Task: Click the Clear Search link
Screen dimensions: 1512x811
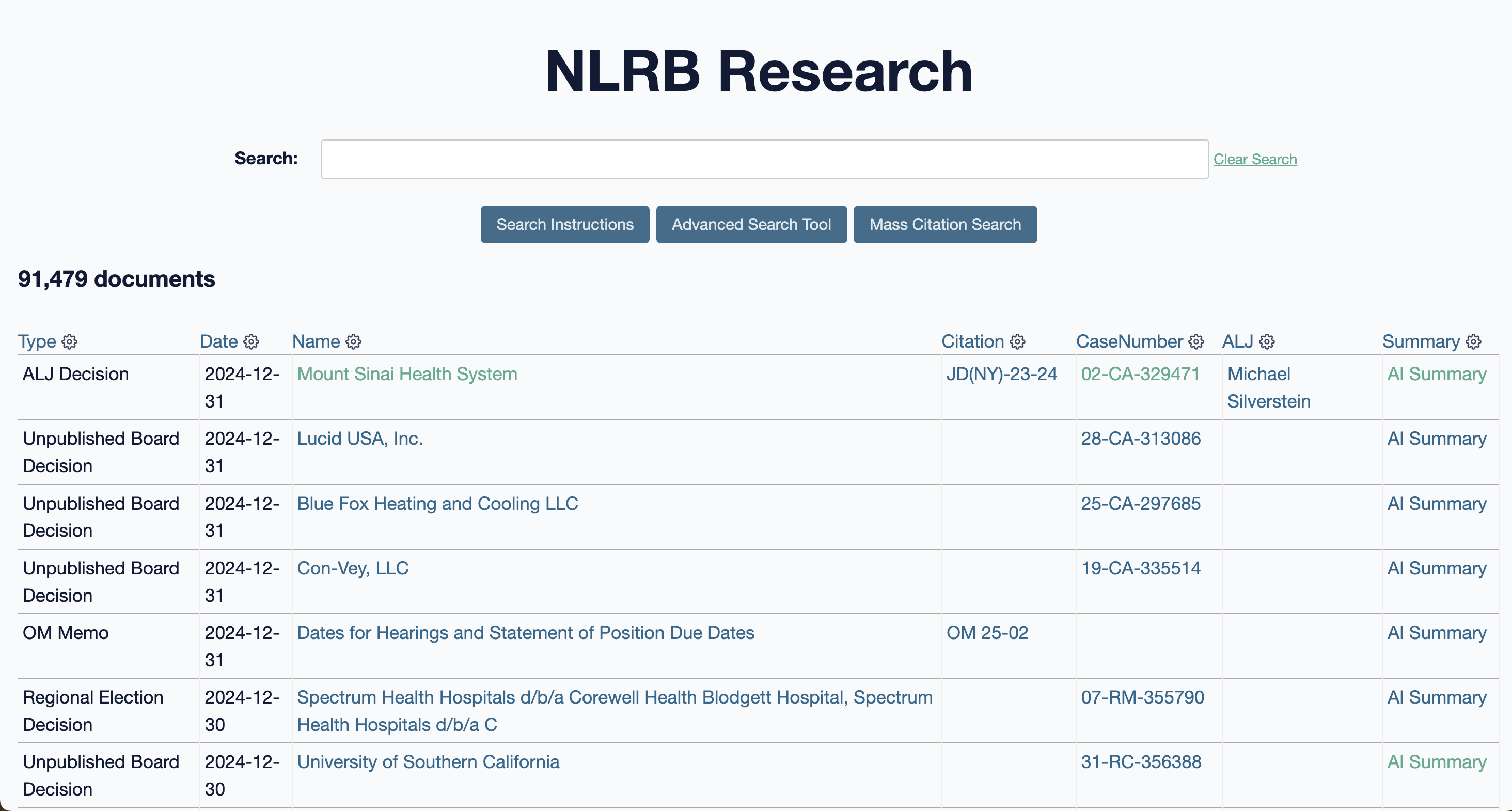Action: coord(1255,159)
